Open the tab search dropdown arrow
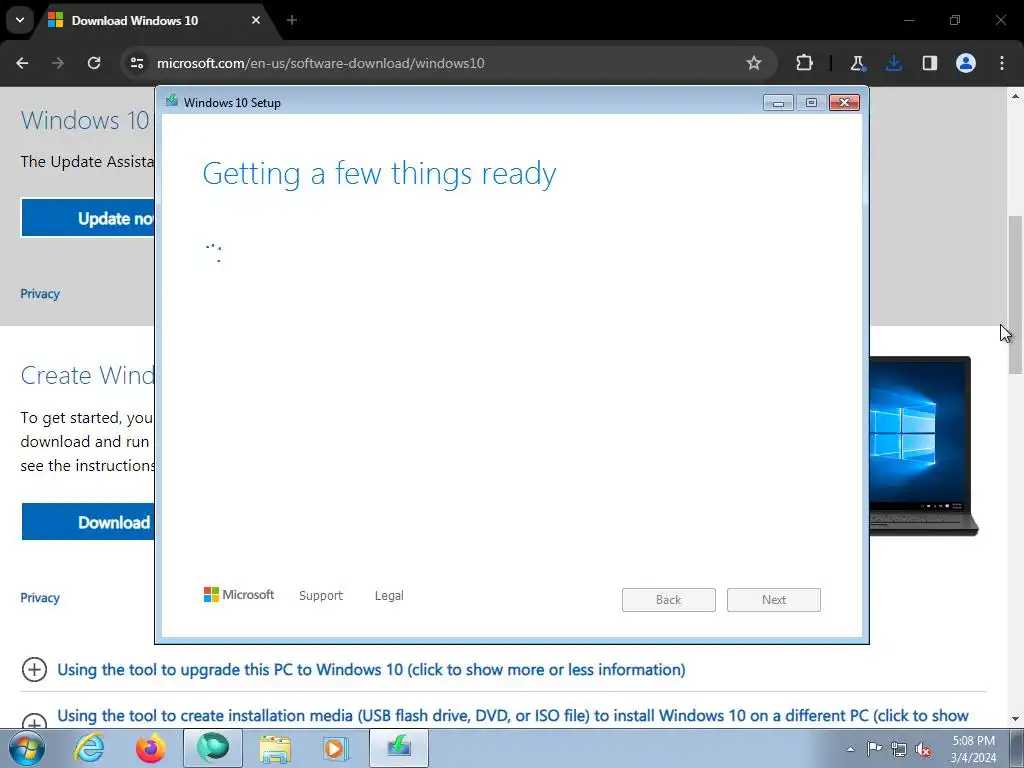The height and width of the screenshot is (768, 1024). [20, 20]
